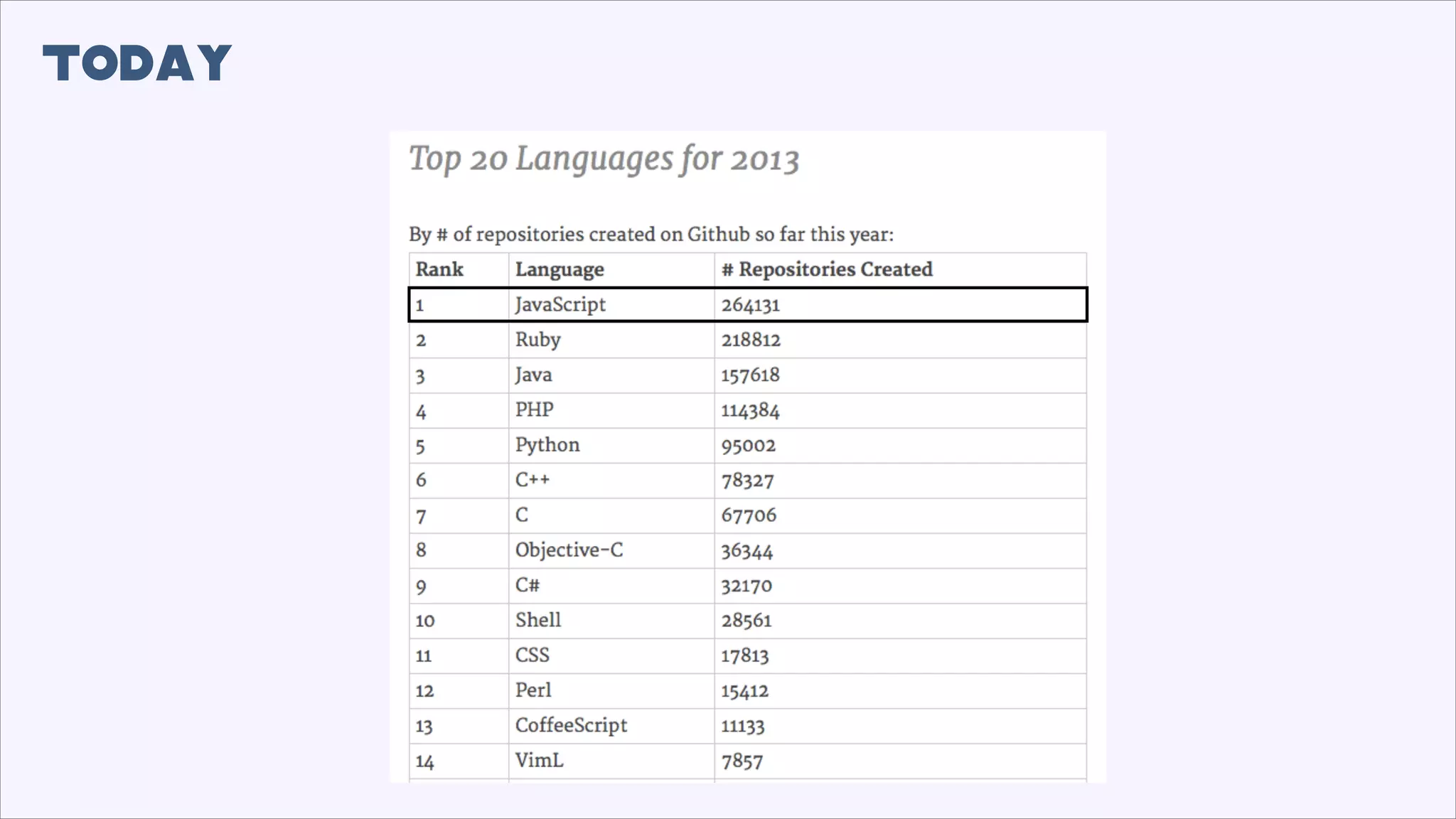Click the 264131 repositories count
Viewport: 1456px width, 819px height.
coord(751,305)
